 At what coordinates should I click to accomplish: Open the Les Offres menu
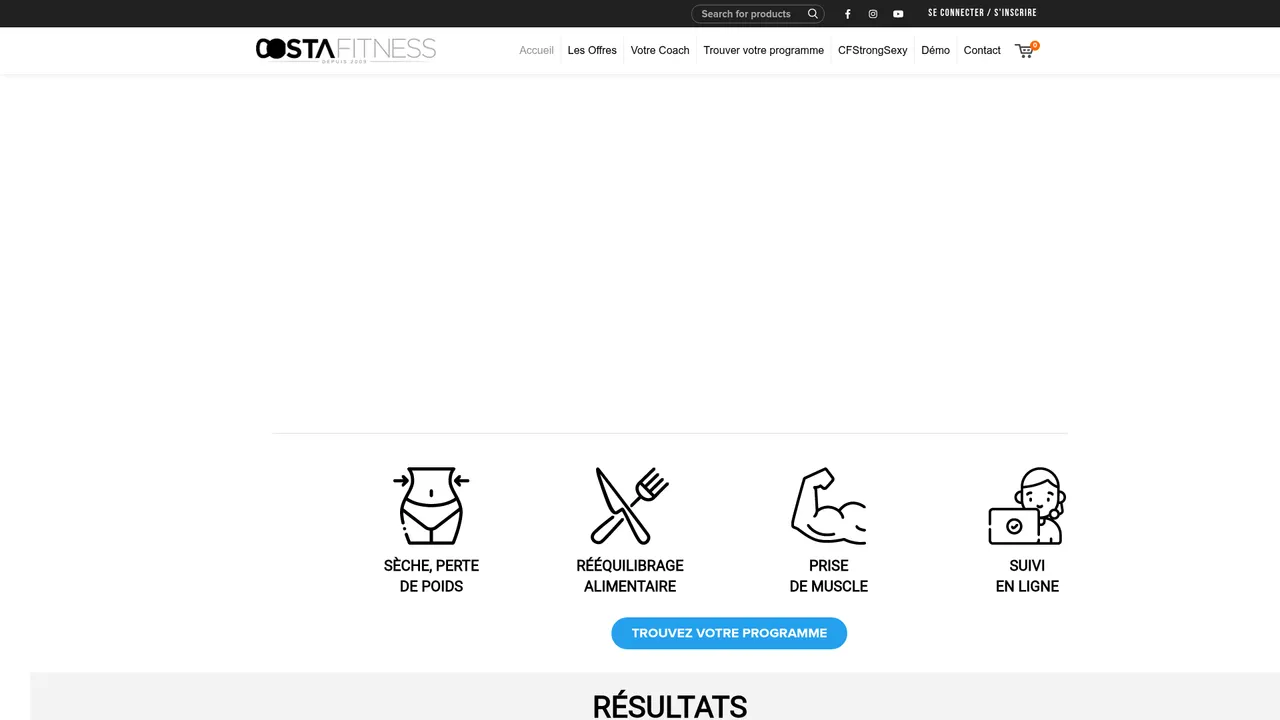[x=592, y=50]
